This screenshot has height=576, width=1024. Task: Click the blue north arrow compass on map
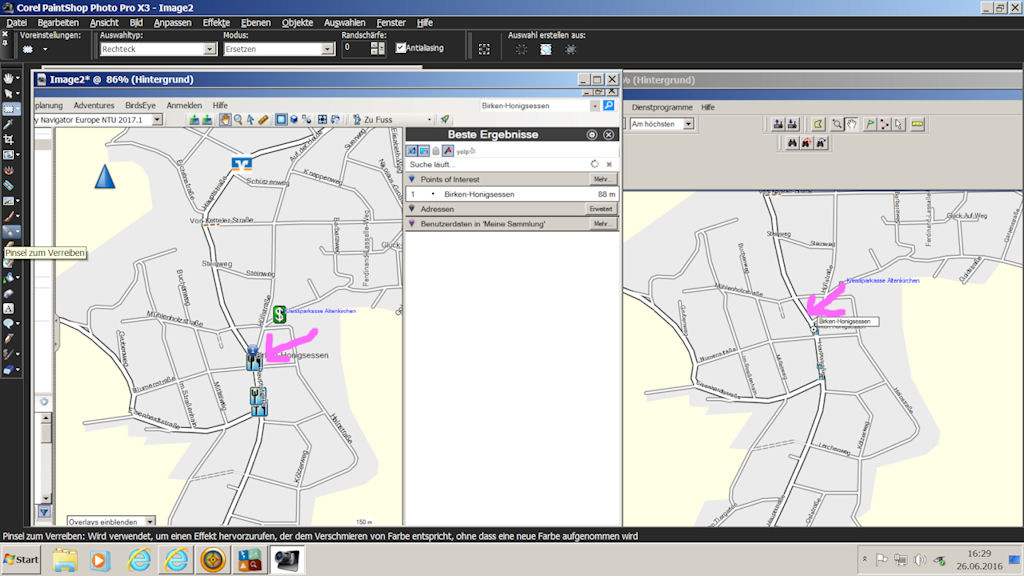(x=105, y=177)
